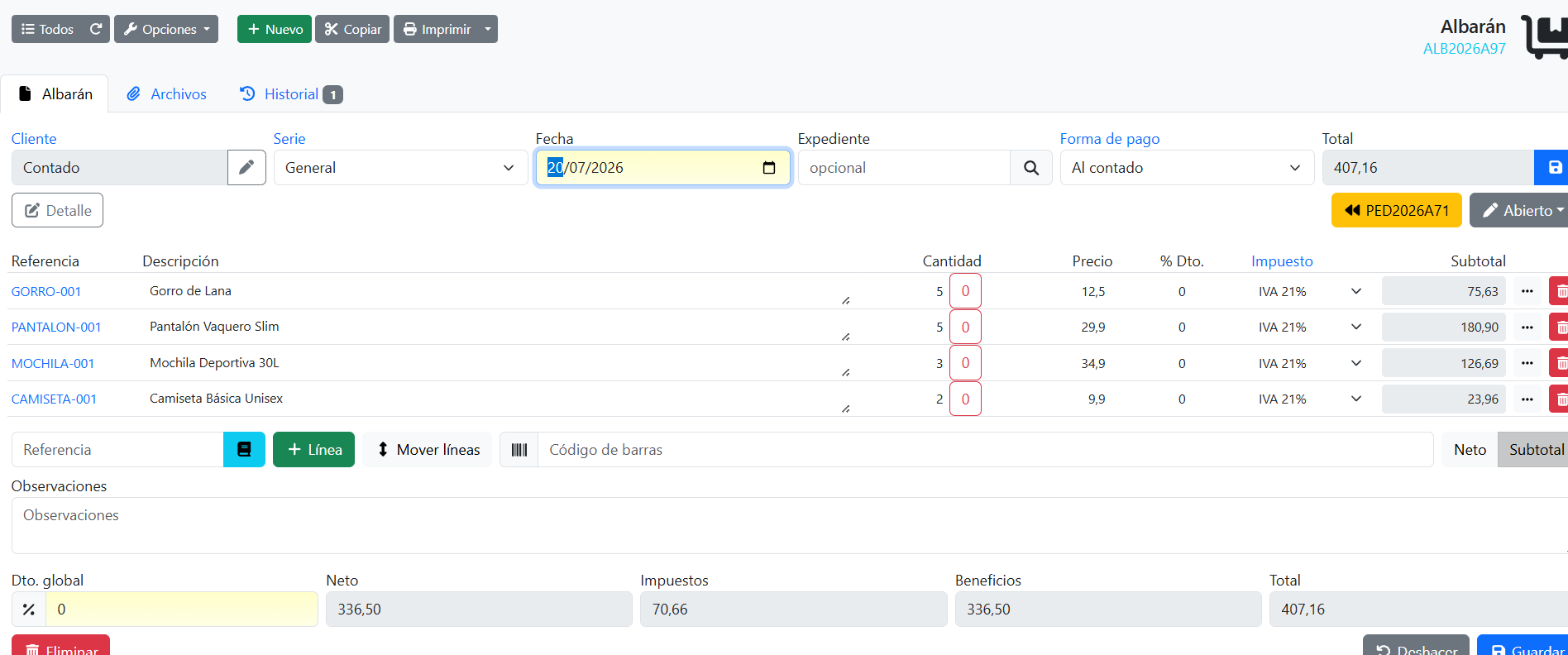Open the ALB2026A97 code link
Viewport: 1568px width, 655px height.
[x=1465, y=49]
